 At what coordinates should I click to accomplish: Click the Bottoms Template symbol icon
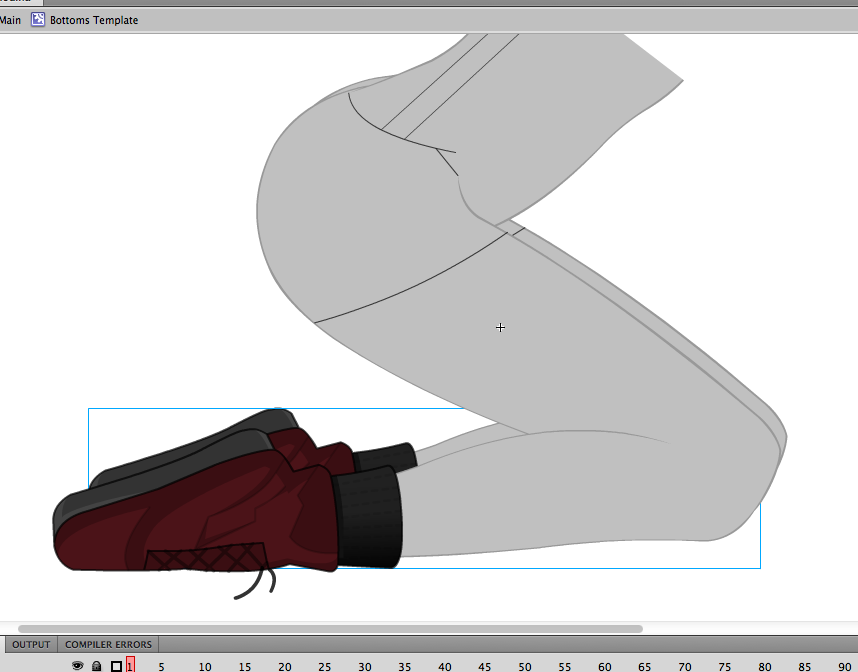[x=38, y=20]
